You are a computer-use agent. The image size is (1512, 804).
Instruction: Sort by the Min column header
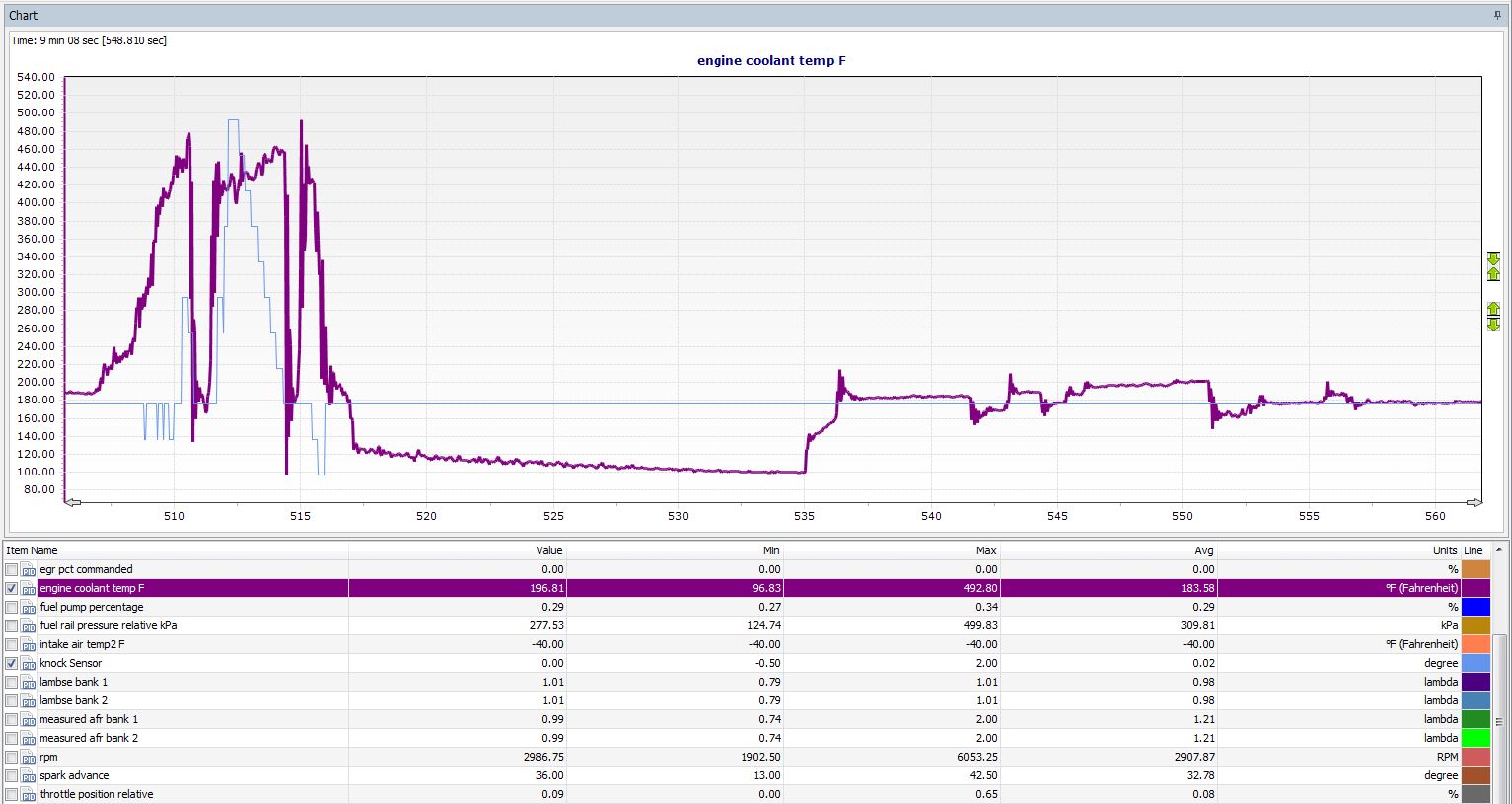tap(674, 550)
